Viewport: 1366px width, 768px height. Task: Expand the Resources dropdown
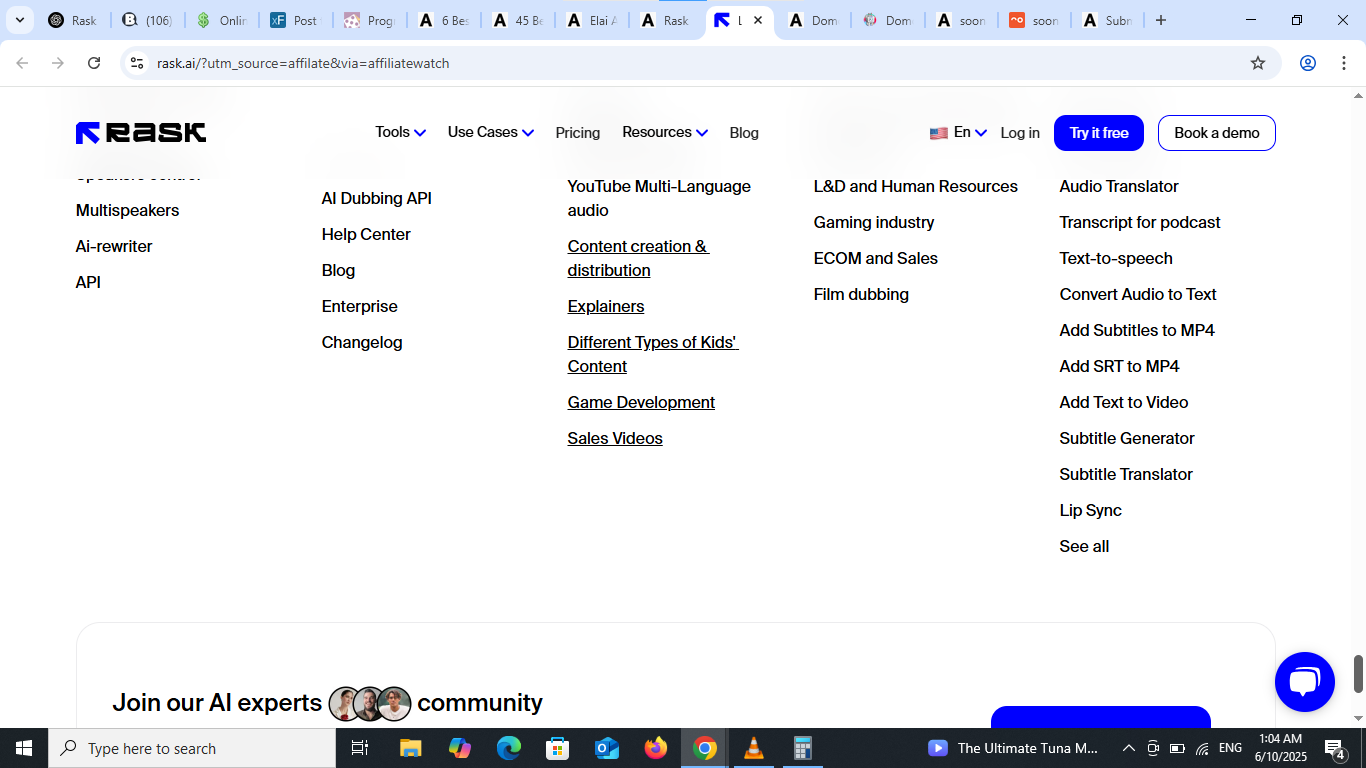pos(665,132)
